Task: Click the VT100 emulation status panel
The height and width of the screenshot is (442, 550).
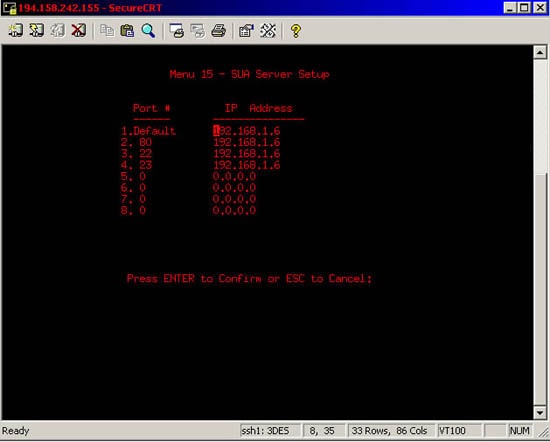Action: coord(460,430)
